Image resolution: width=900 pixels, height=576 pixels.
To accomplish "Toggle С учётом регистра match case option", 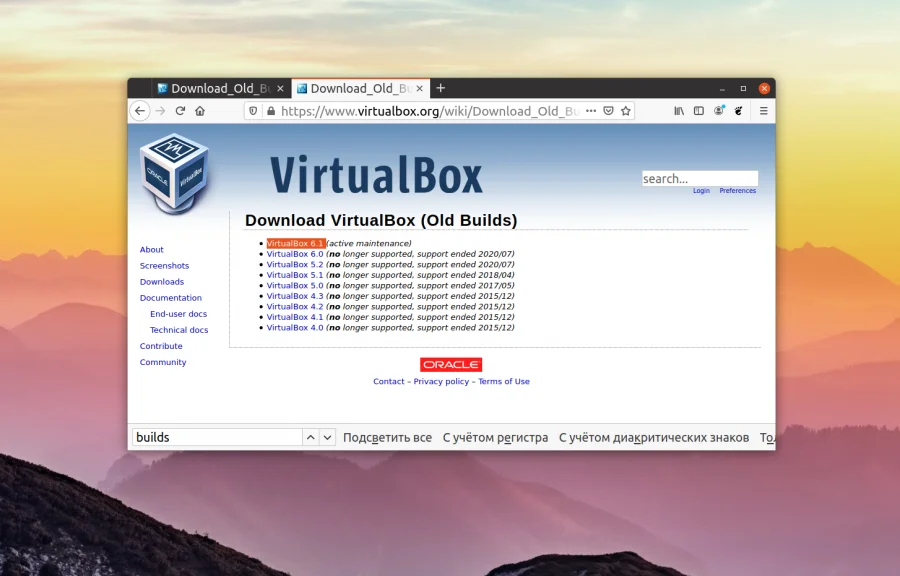I will coord(494,437).
